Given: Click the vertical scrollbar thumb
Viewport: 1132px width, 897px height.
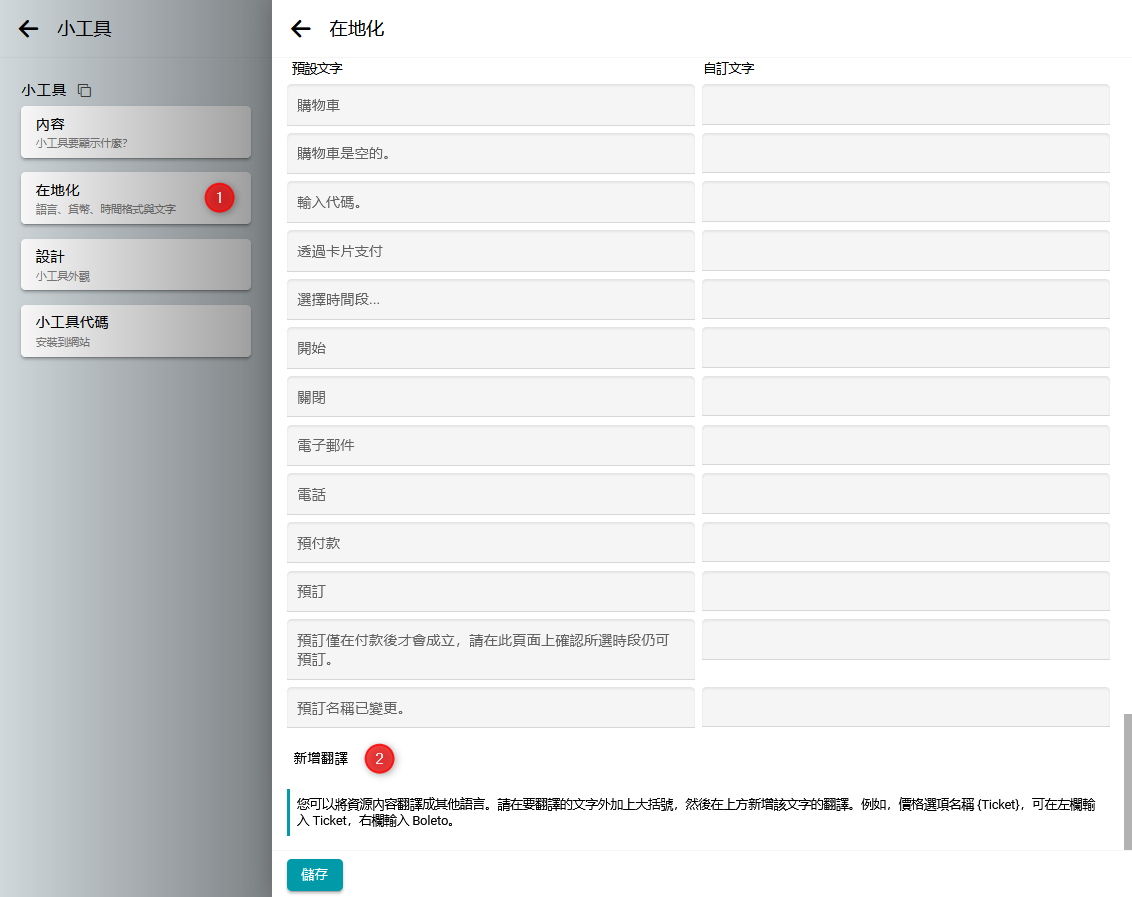Looking at the screenshot, I should tap(1127, 780).
